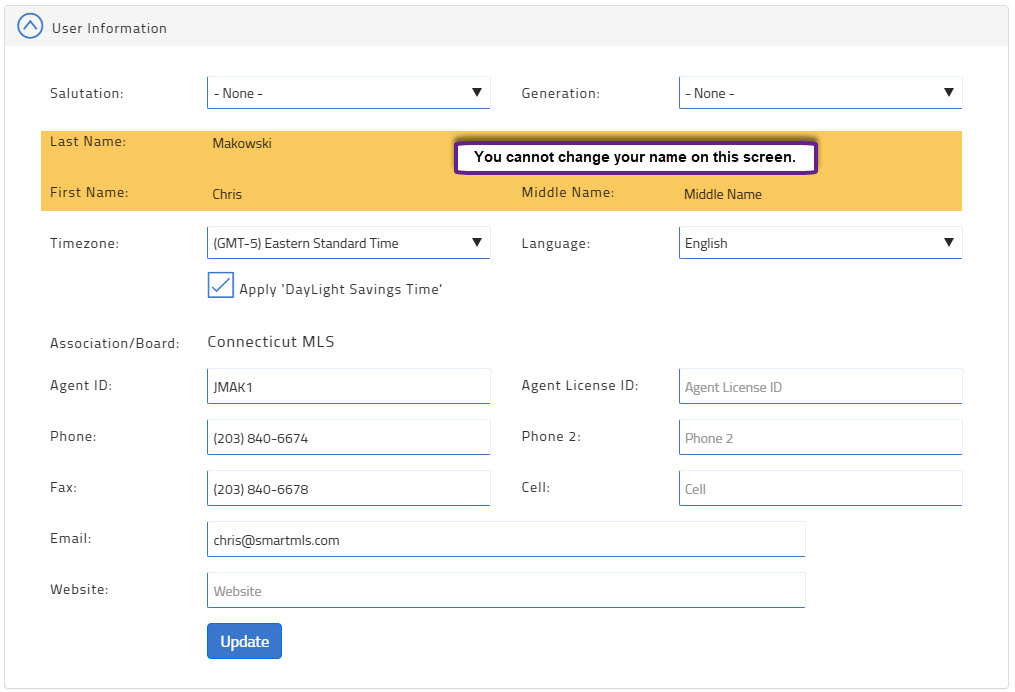1015x692 pixels.
Task: Click the Agent ID label
Action: [81, 385]
